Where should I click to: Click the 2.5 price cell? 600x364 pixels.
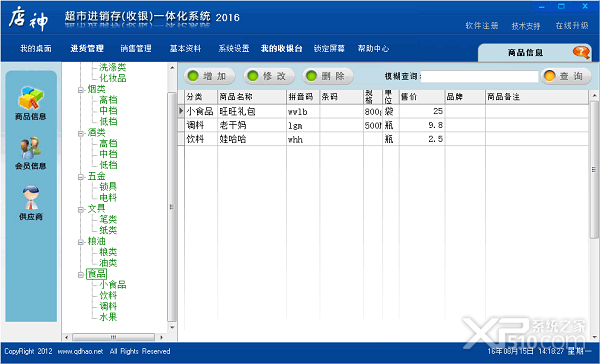coord(422,139)
